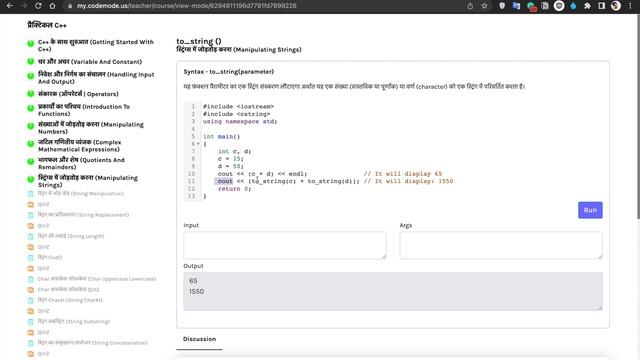This screenshot has width=640, height=360.
Task: Open the Discussion tab
Action: tap(199, 339)
